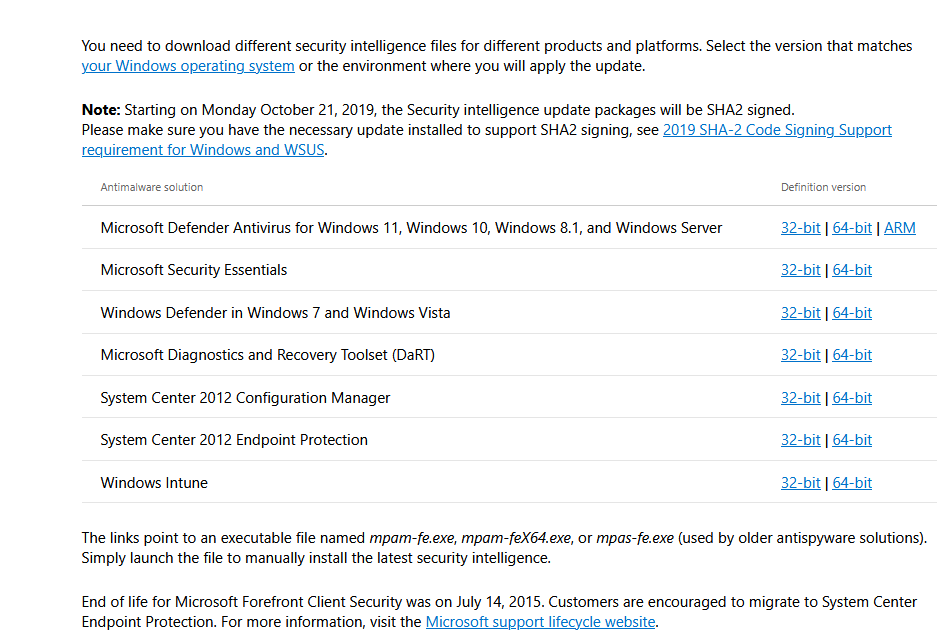Click the bold 'Note:' label
The image size is (941, 631).
click(101, 110)
